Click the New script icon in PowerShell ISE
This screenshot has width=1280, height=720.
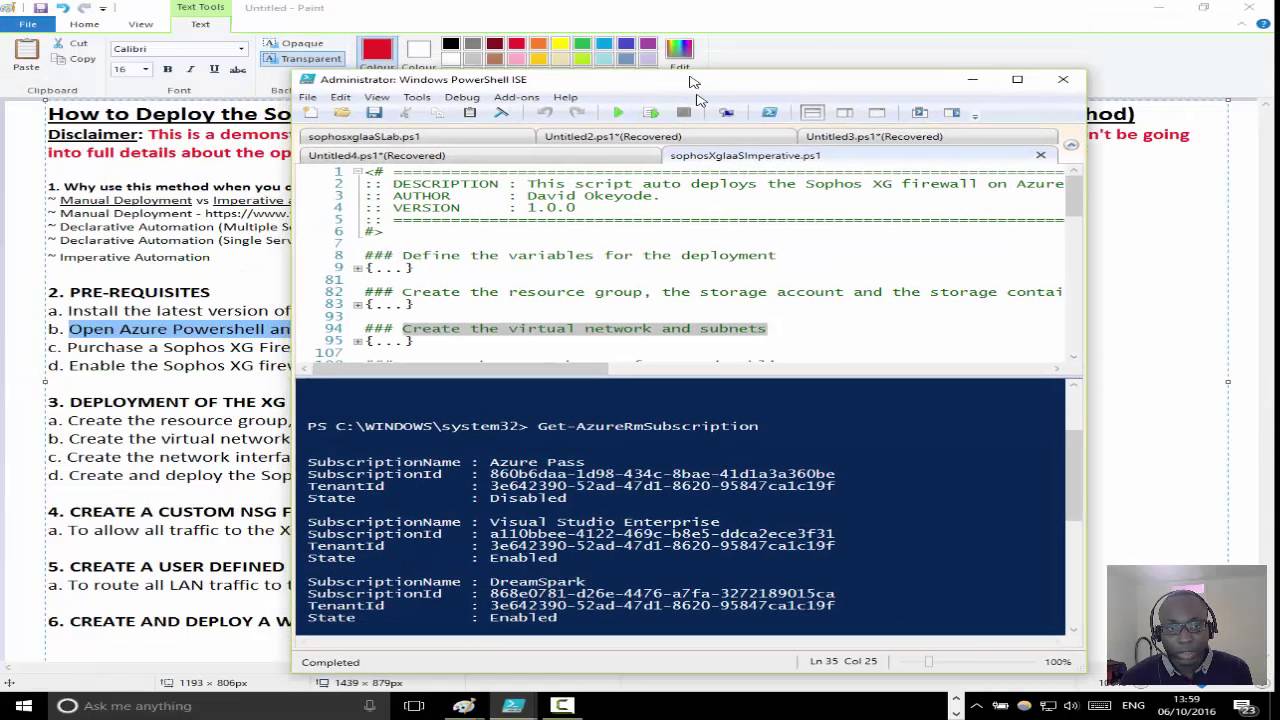[x=311, y=113]
